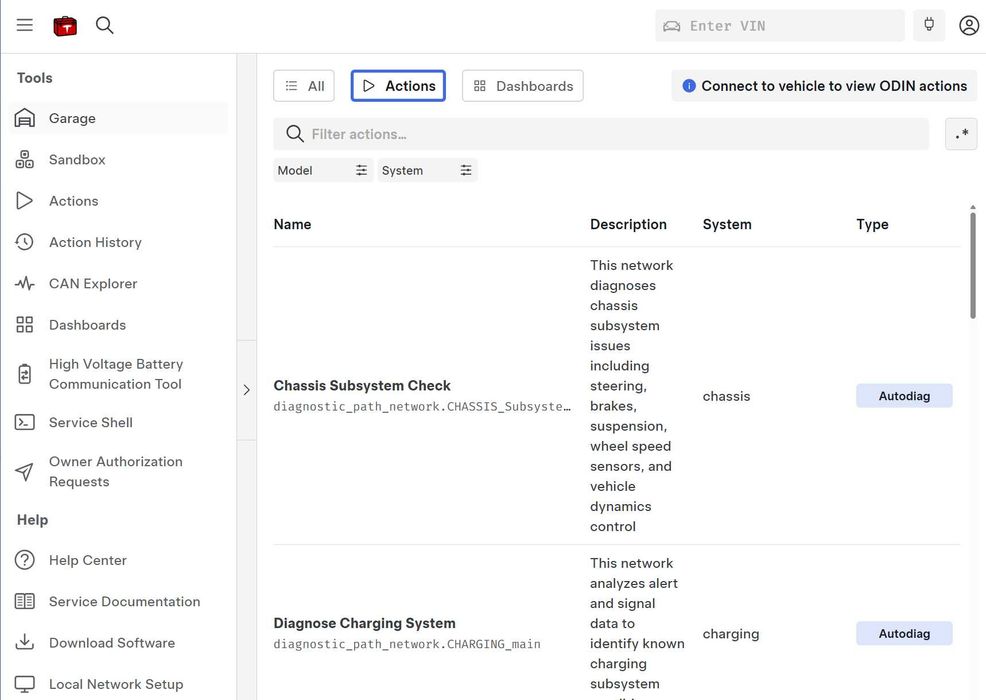Click the Help Center question-mark icon
Screen dimensions: 986x700
click(x=25, y=560)
